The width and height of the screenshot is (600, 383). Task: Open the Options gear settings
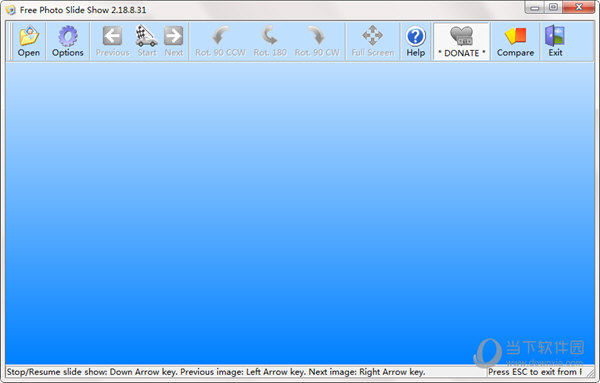coord(68,41)
